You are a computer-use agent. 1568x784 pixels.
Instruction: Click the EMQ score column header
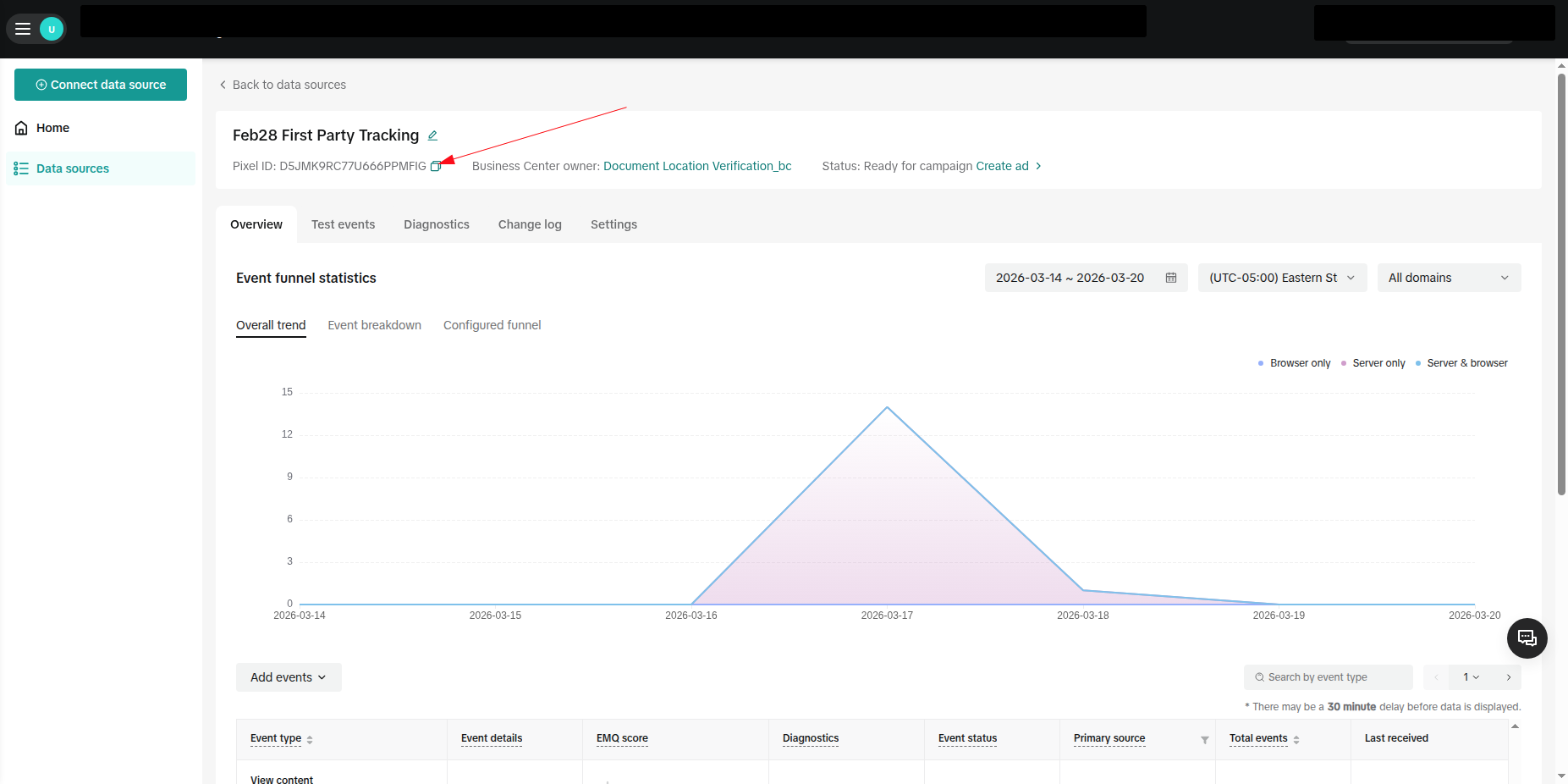tap(622, 738)
